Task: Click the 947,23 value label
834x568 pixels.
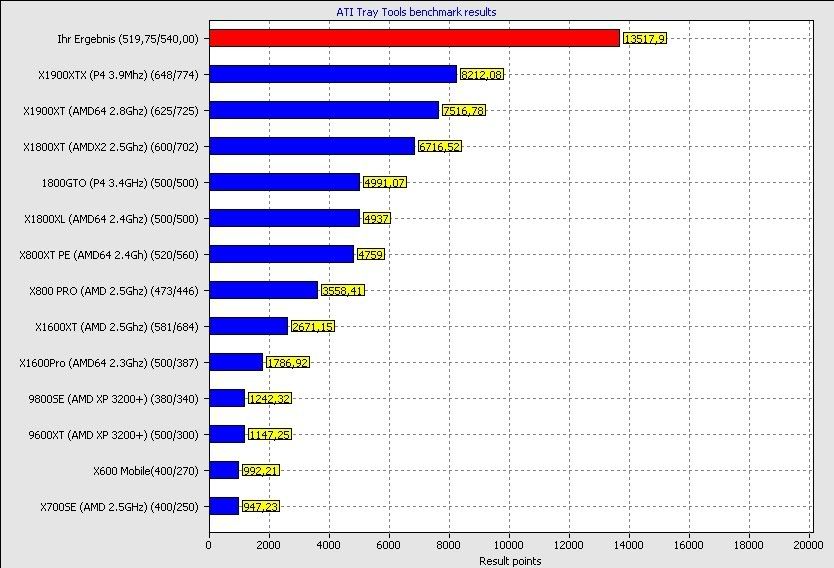Action: tap(261, 506)
